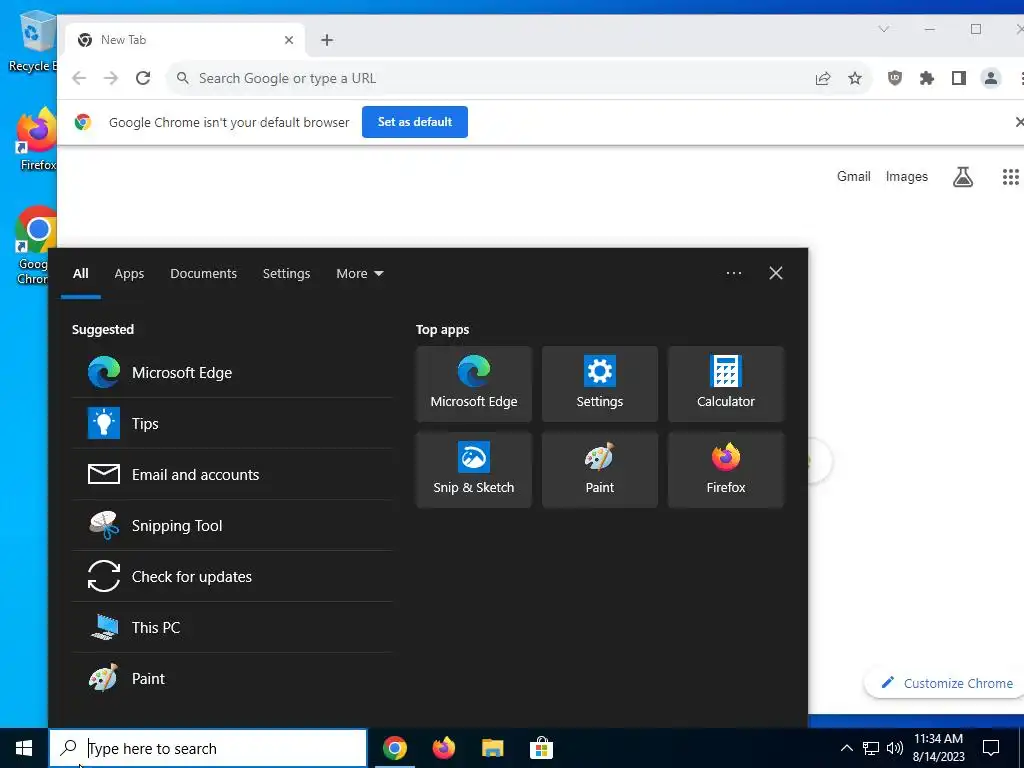Open Search Labs flask icon
This screenshot has height=768, width=1024.
pyautogui.click(x=963, y=176)
